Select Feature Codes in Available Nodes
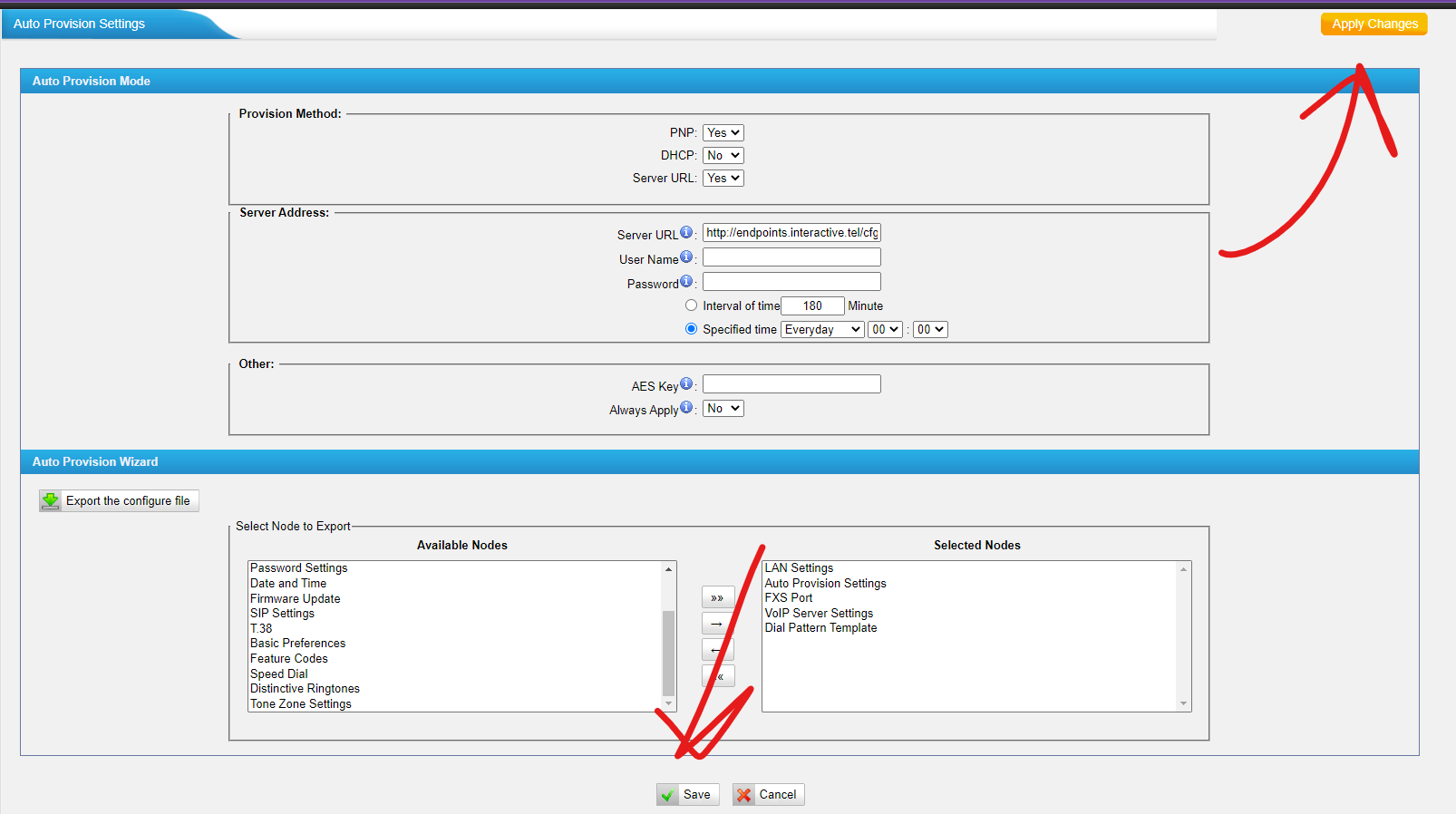The width and height of the screenshot is (1456, 814). tap(289, 659)
